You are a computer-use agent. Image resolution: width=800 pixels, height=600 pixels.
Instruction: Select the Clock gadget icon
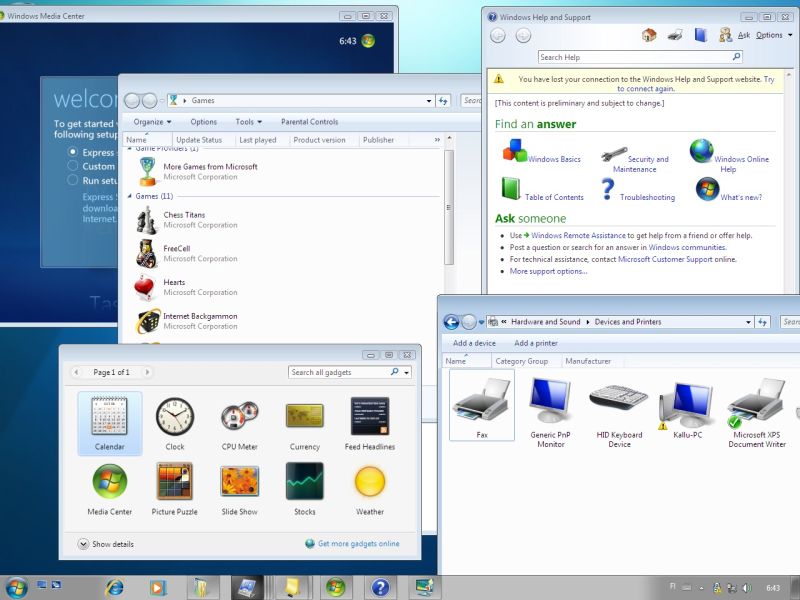pyautogui.click(x=175, y=416)
